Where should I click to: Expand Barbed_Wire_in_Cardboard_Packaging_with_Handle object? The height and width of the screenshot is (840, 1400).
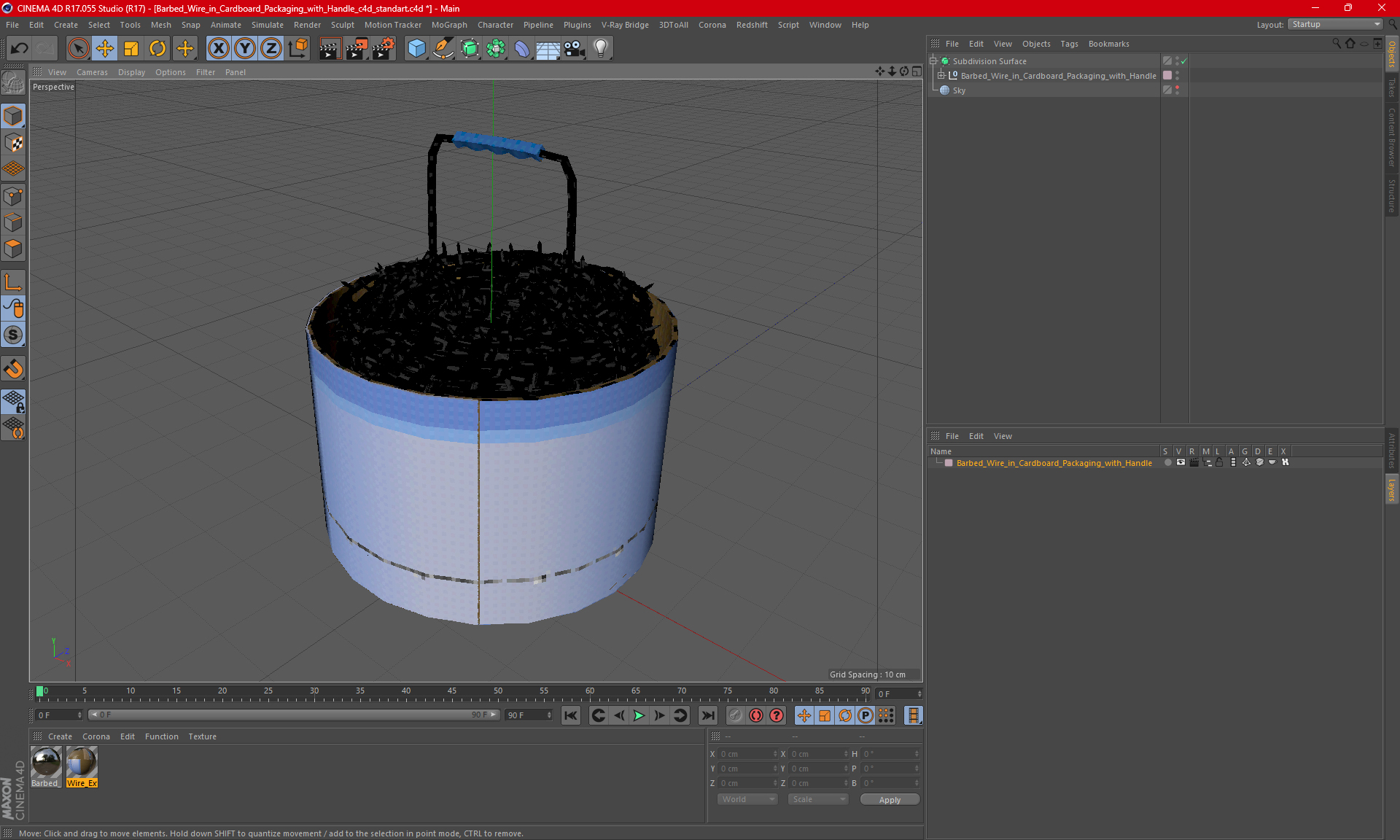(x=941, y=76)
